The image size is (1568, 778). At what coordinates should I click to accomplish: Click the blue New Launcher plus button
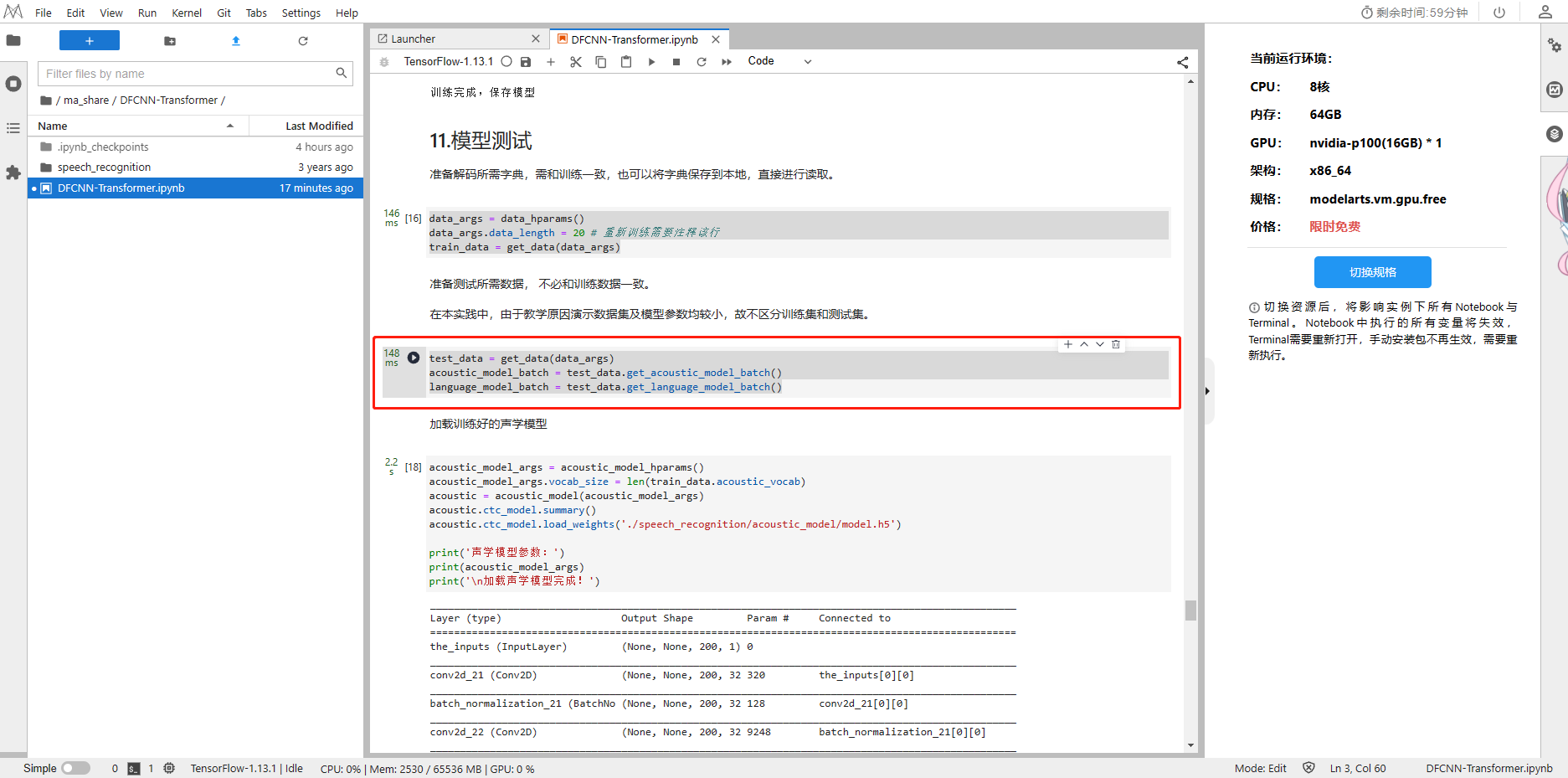(x=90, y=40)
